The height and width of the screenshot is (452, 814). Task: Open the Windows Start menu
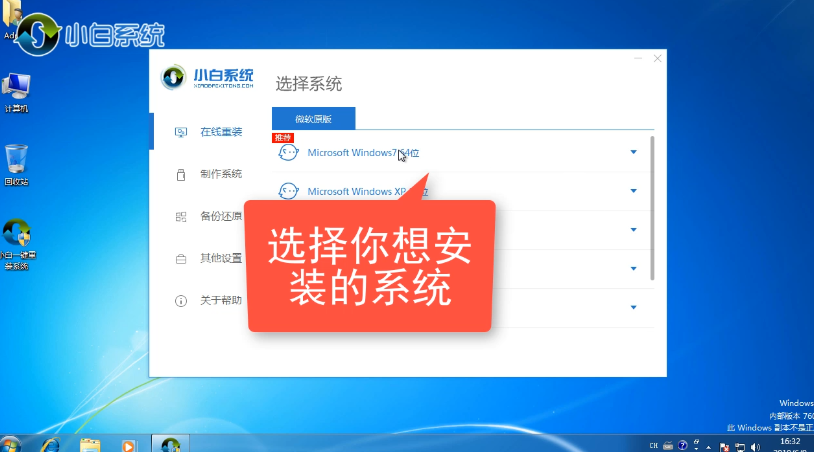pos(10,445)
